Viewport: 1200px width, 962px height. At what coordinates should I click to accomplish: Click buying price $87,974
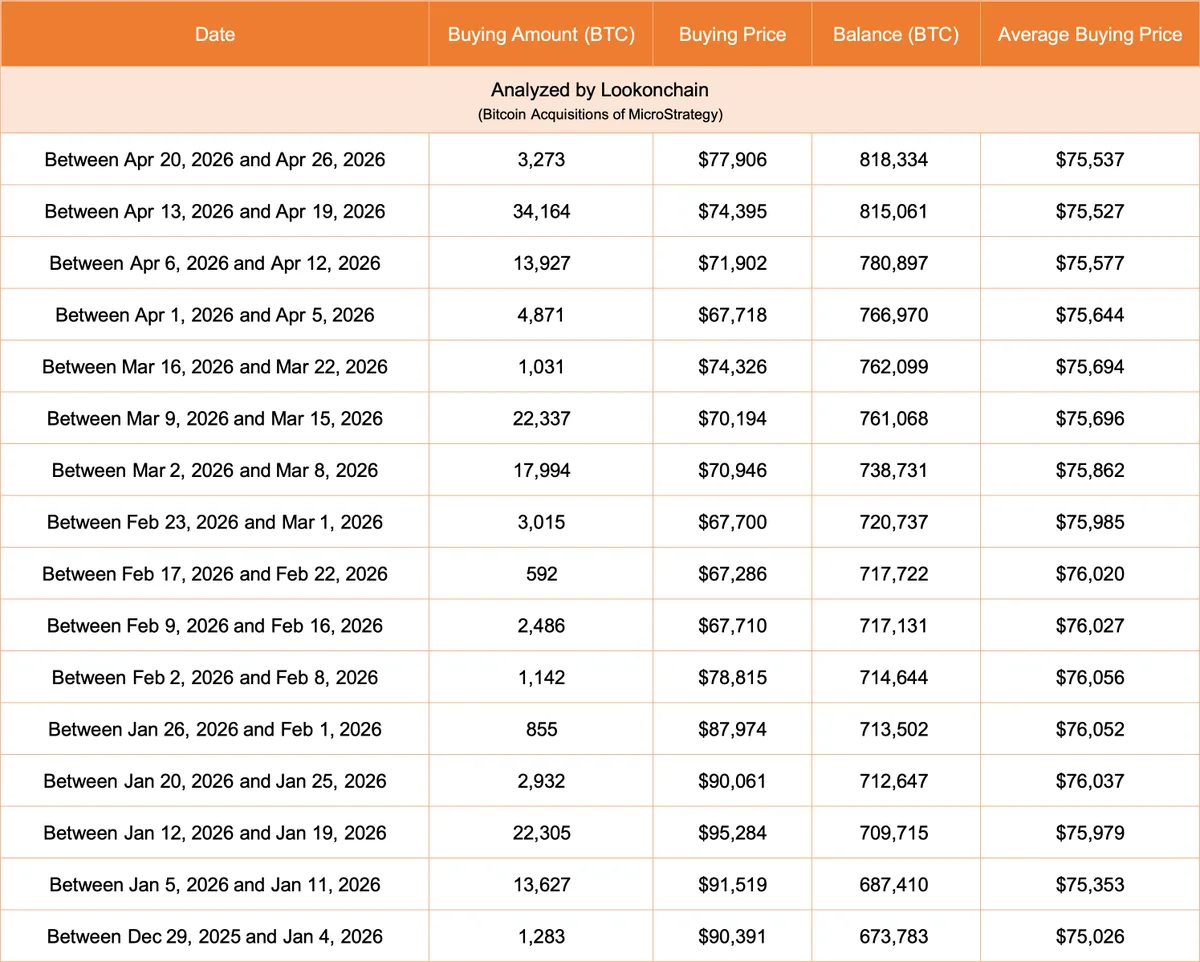point(732,730)
